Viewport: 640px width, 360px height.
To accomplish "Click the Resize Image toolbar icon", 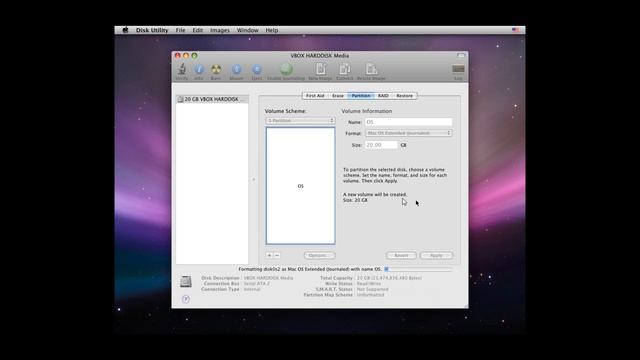I will point(371,69).
